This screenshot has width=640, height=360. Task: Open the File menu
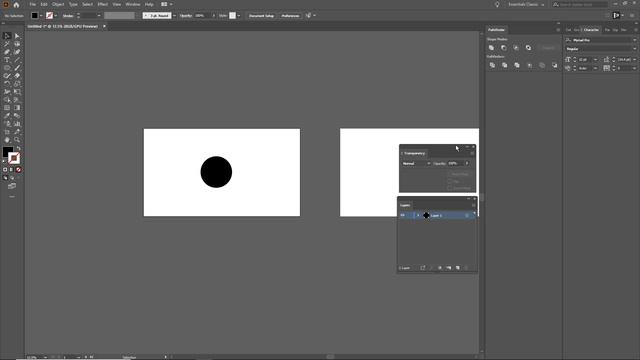point(33,4)
